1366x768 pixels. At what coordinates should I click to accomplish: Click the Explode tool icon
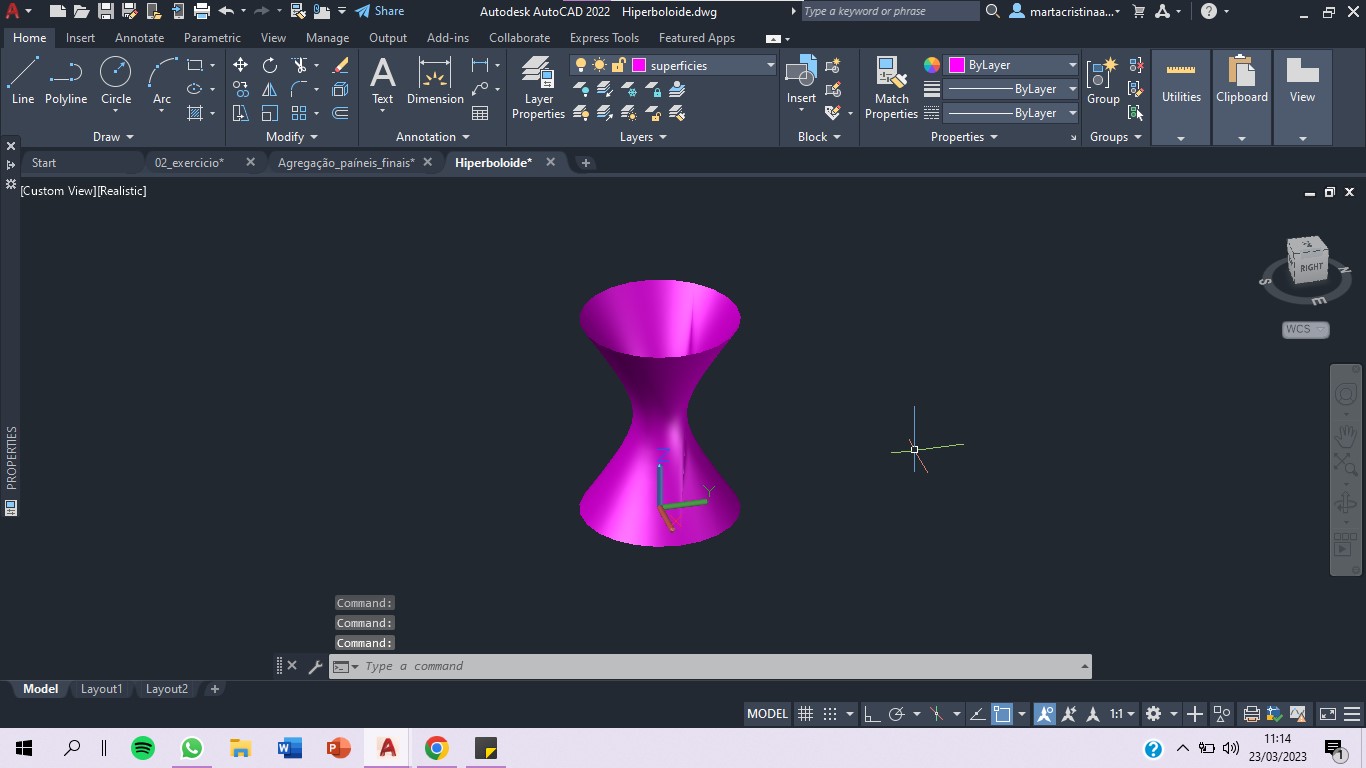coord(340,89)
